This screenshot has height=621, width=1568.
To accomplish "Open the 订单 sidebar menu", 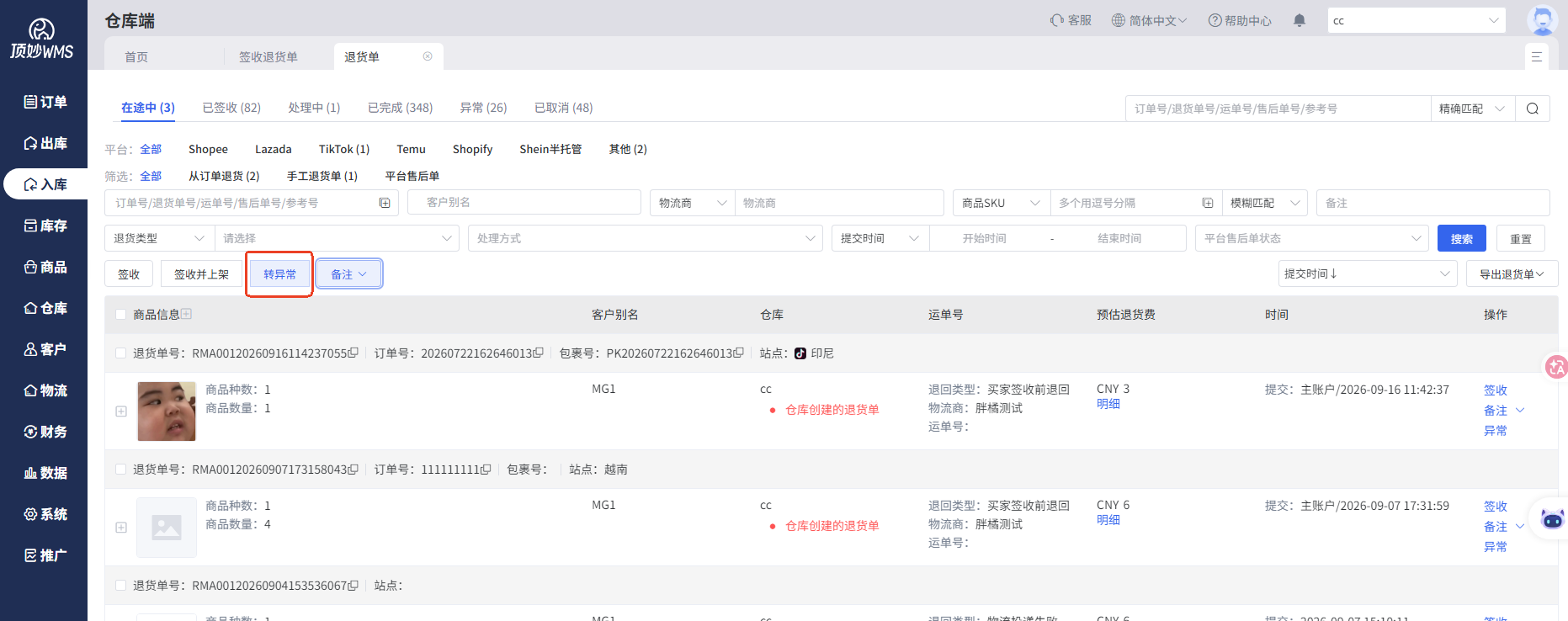I will 45,102.
